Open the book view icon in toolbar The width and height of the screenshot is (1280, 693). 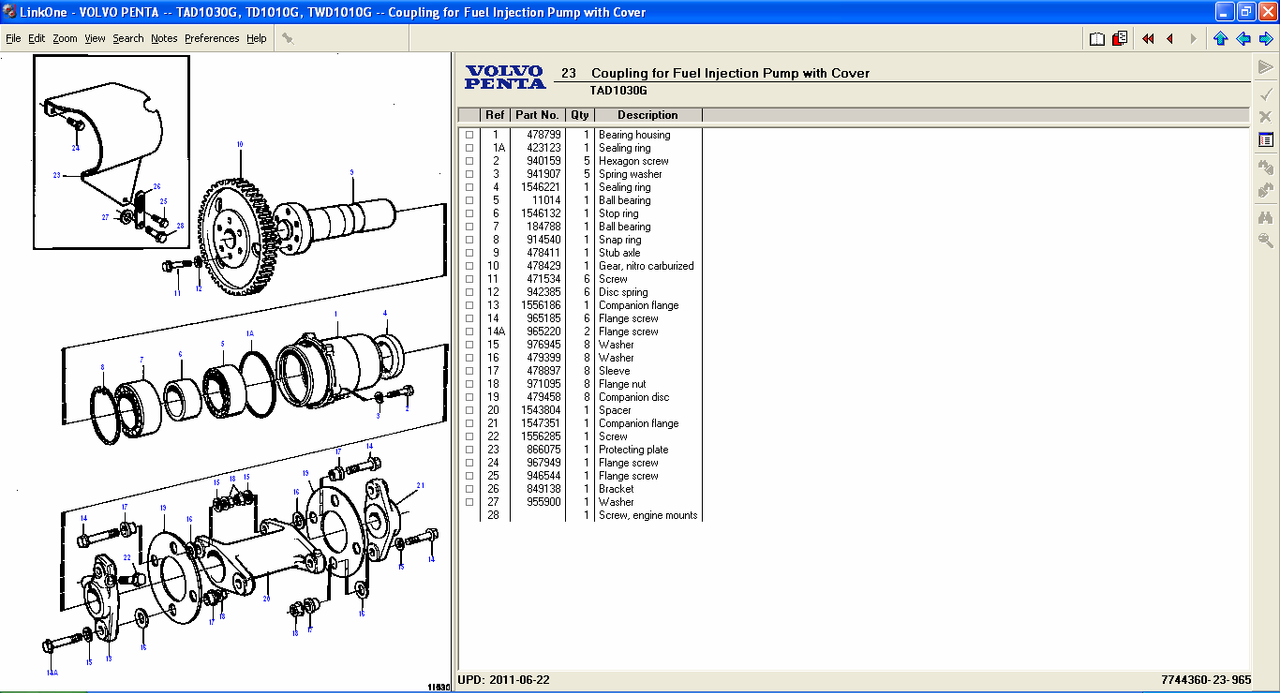(x=1097, y=38)
